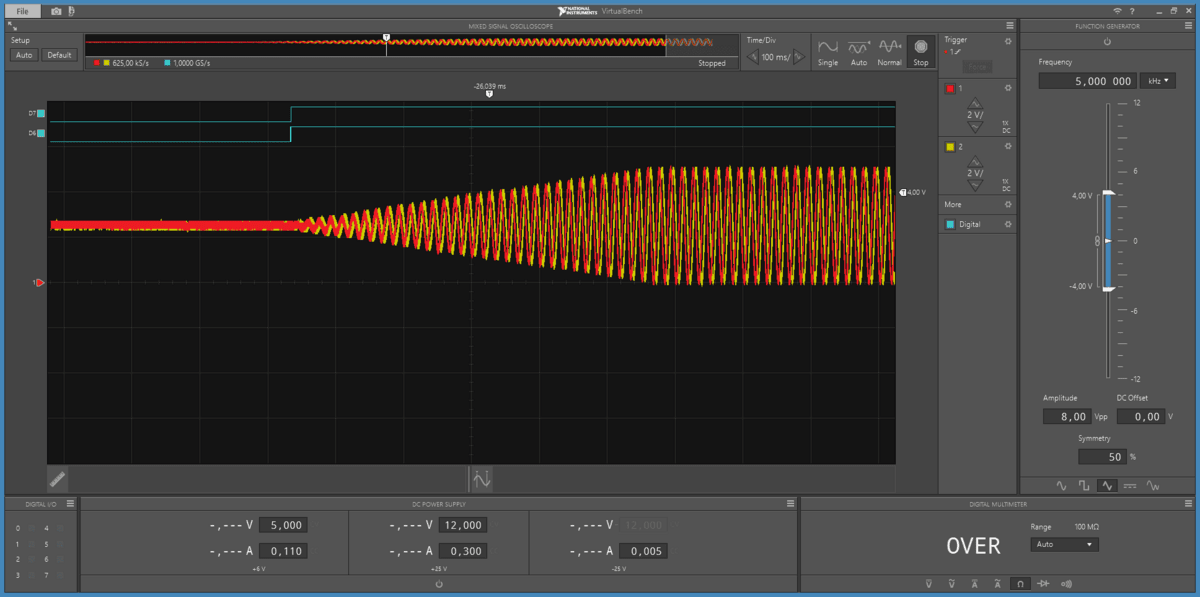Select continuity multimeter mode
This screenshot has height=597, width=1200.
pos(1066,583)
